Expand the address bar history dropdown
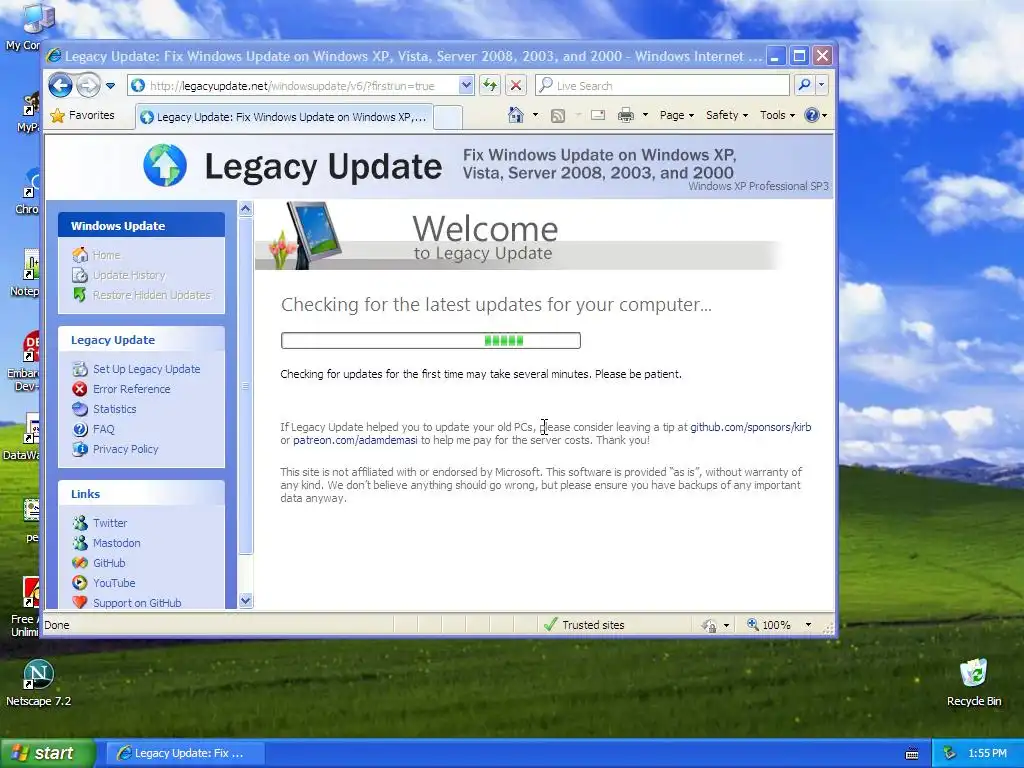 [466, 86]
